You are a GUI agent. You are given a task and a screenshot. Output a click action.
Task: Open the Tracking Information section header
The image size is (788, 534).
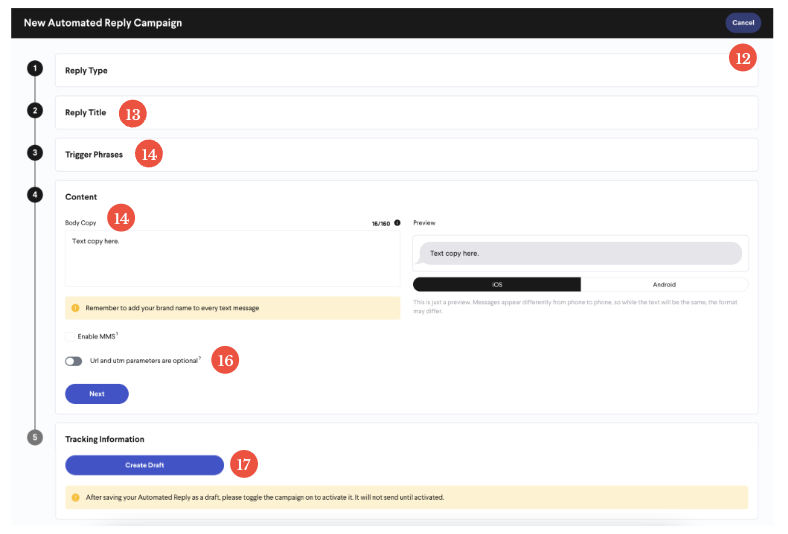click(x=105, y=439)
